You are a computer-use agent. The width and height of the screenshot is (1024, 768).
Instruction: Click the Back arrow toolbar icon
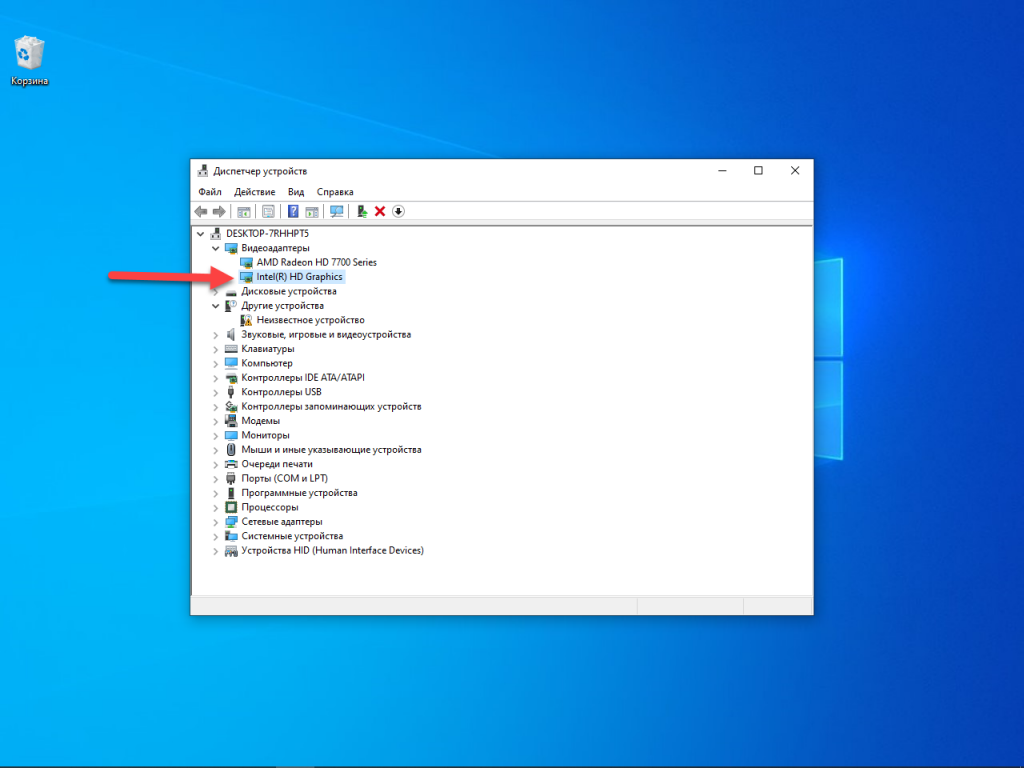[x=201, y=211]
